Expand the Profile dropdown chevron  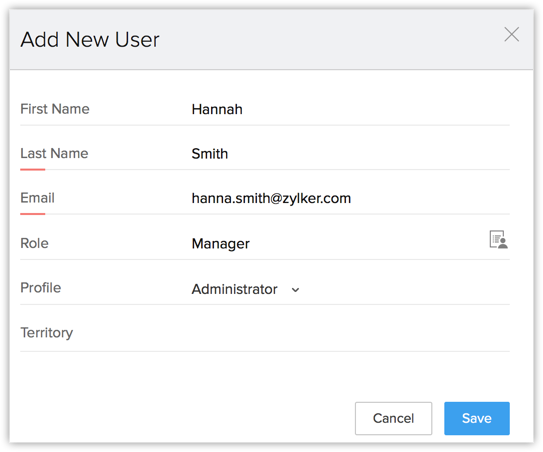(295, 290)
